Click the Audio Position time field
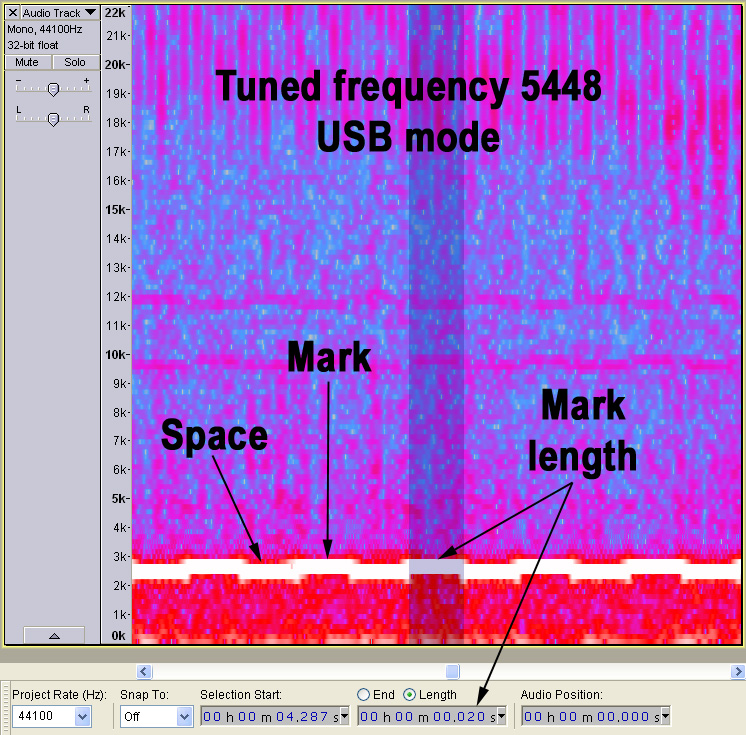 point(591,716)
